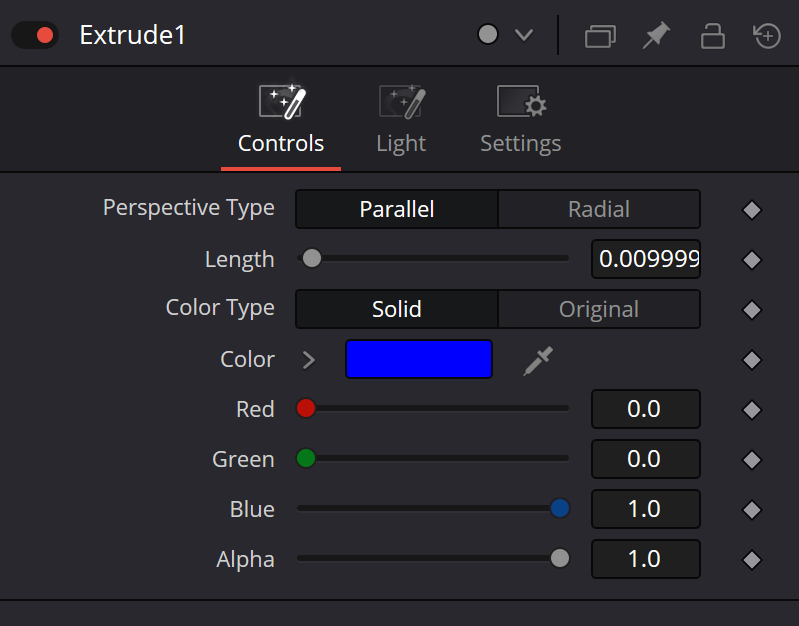Switch to the Controls tab
The height and width of the screenshot is (626, 799).
coord(281,121)
